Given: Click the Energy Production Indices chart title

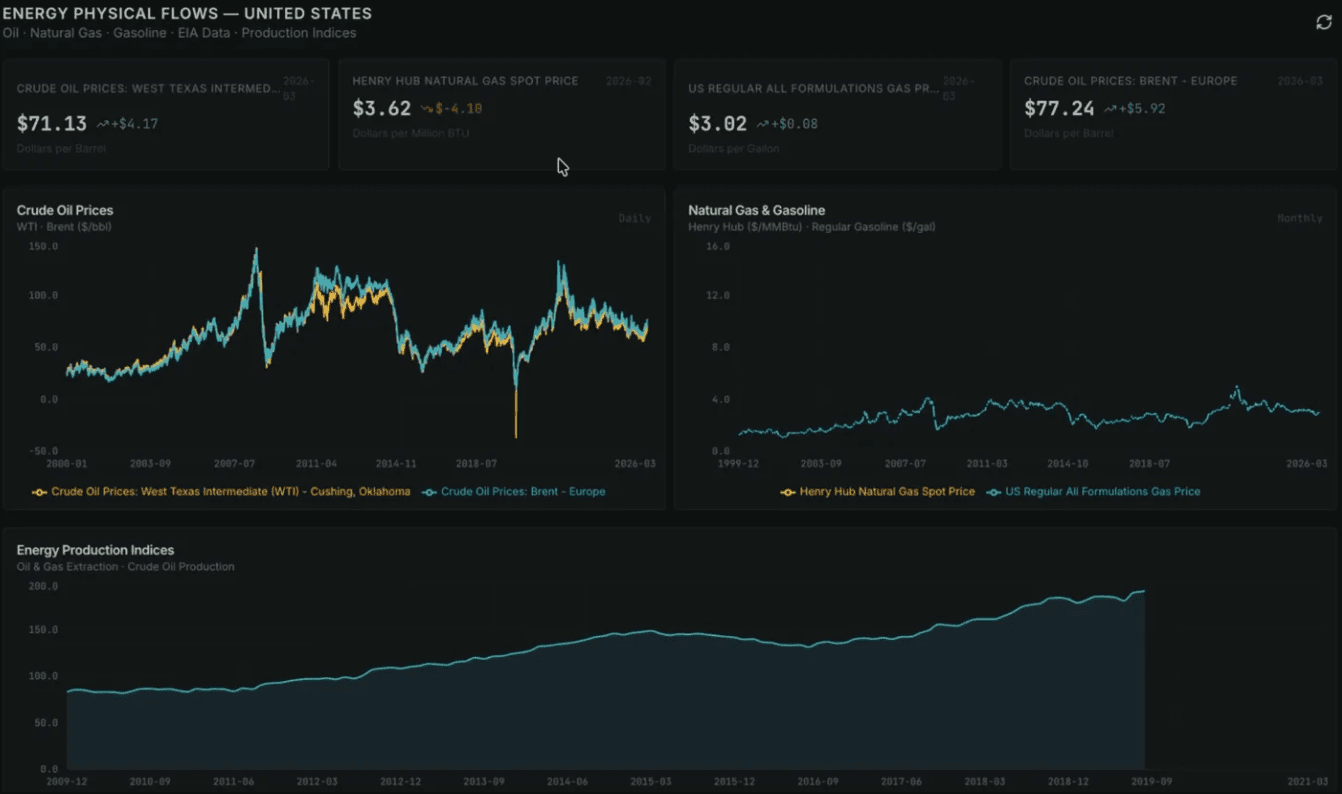Looking at the screenshot, I should coord(95,550).
